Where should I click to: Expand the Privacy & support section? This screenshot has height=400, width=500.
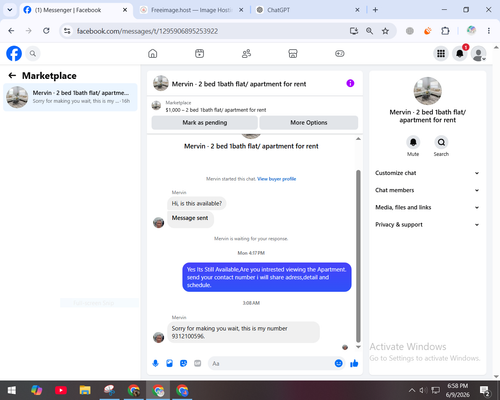pyautogui.click(x=427, y=225)
